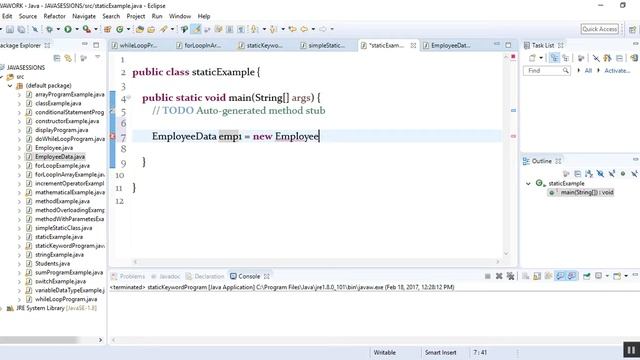This screenshot has width=640, height=360.
Task: Toggle Hide Local Types in Outline view
Action: [x=634, y=174]
